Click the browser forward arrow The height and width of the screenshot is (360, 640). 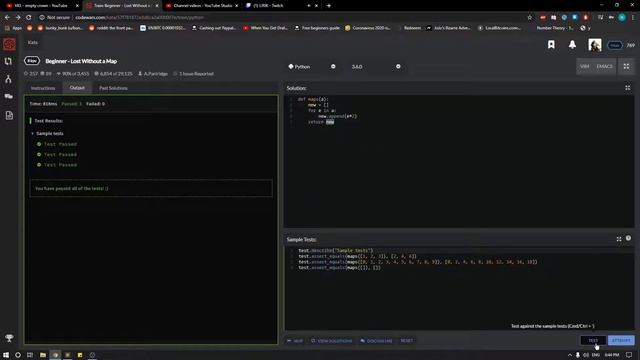pyautogui.click(x=18, y=18)
